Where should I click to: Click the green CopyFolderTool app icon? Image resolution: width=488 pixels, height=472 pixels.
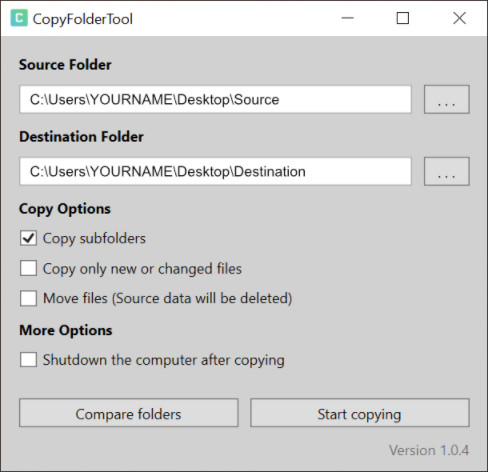tap(19, 18)
